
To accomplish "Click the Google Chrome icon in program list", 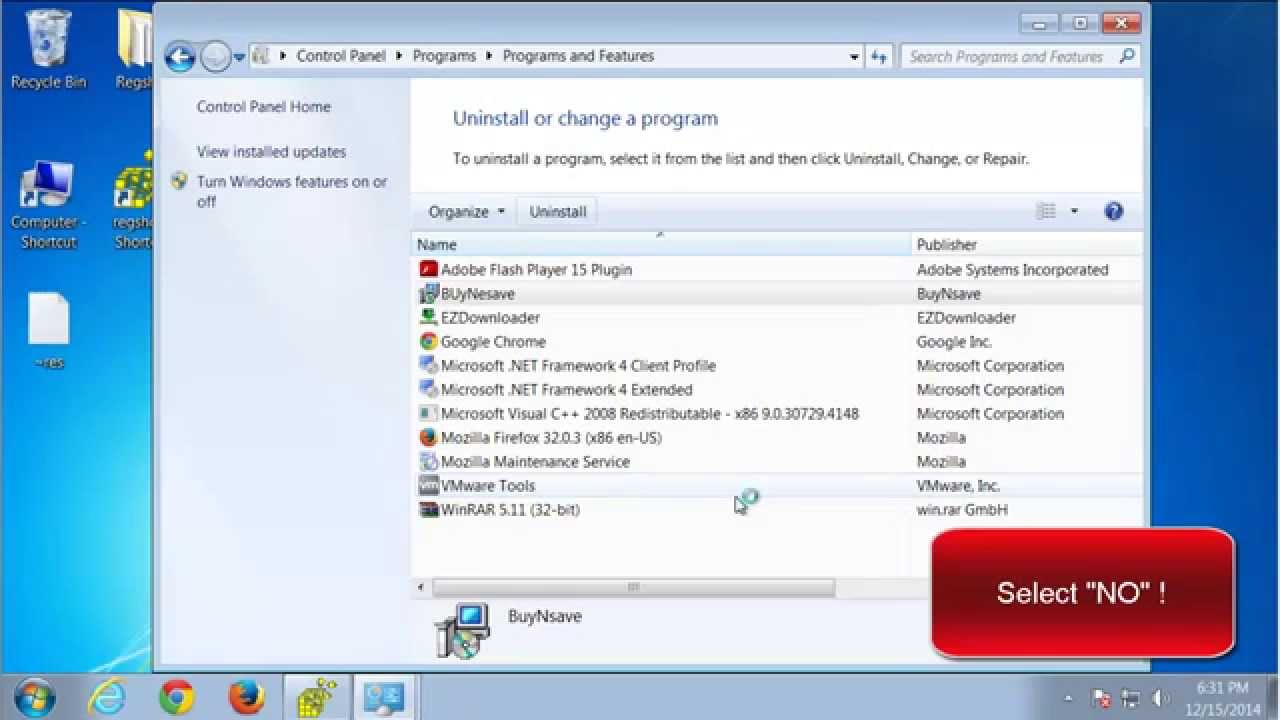I will point(428,341).
